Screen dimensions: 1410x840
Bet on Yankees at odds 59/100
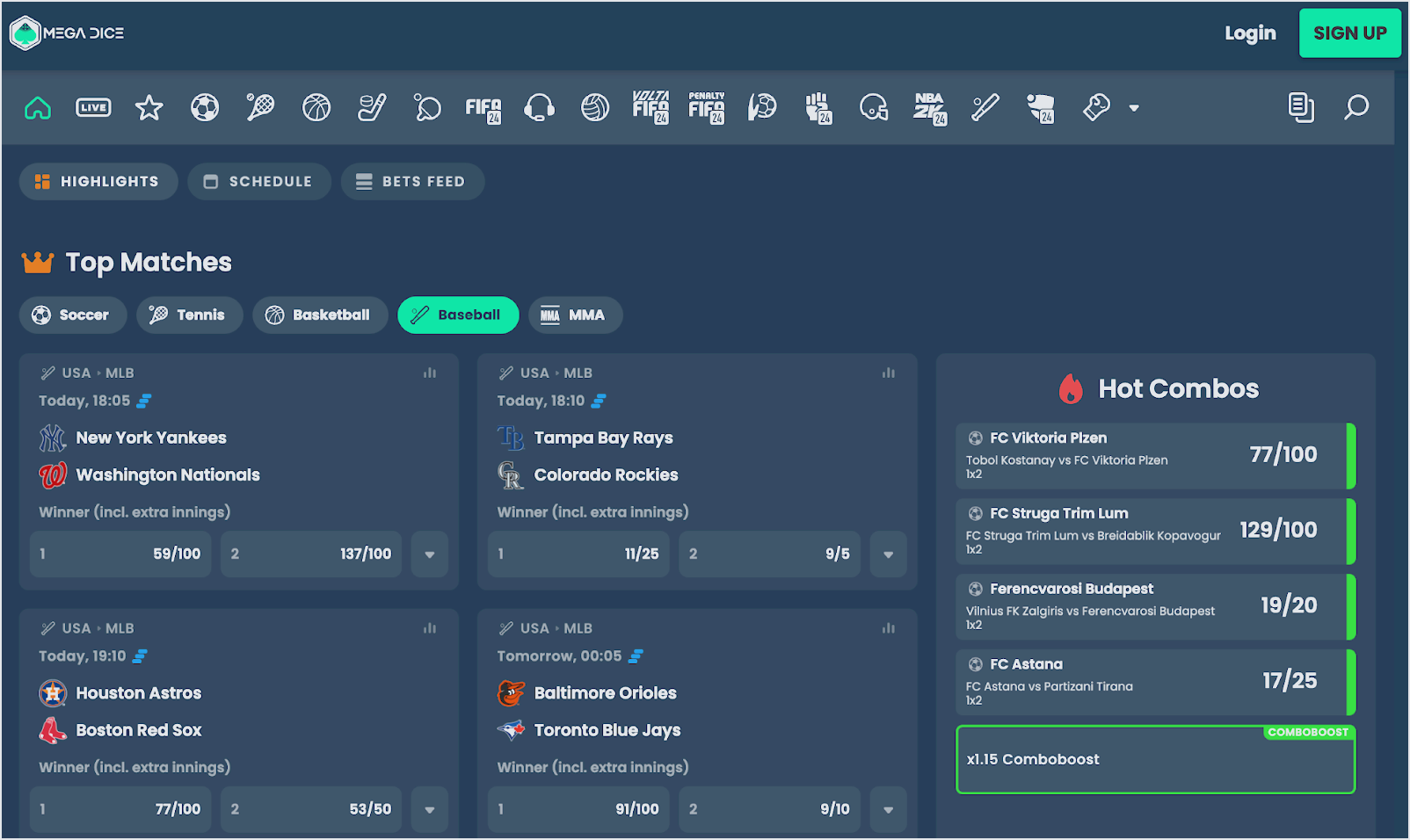[x=120, y=554]
